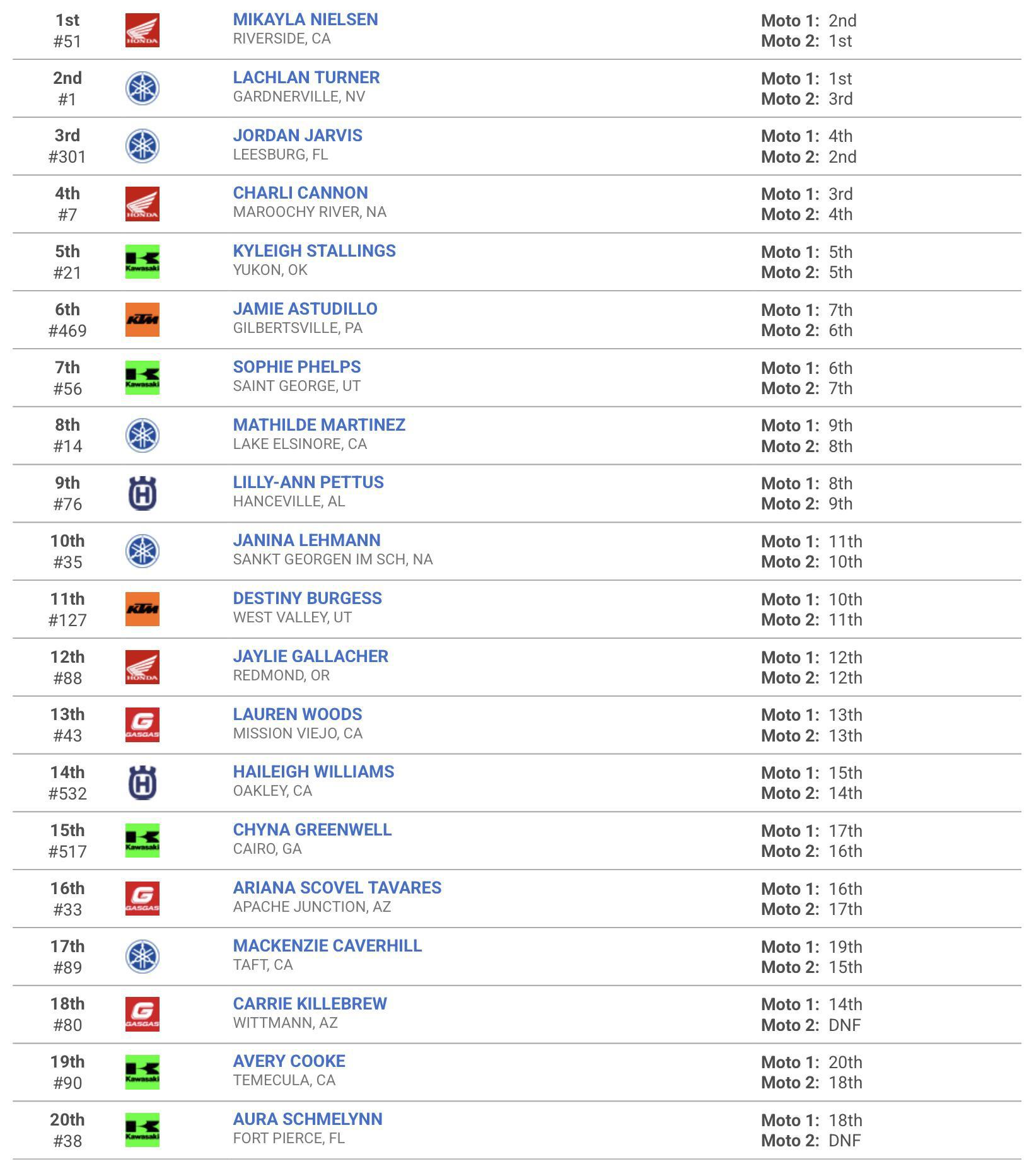Image resolution: width=1034 pixels, height=1176 pixels.
Task: Open Mikayla Nielsen rider profile link
Action: click(305, 20)
